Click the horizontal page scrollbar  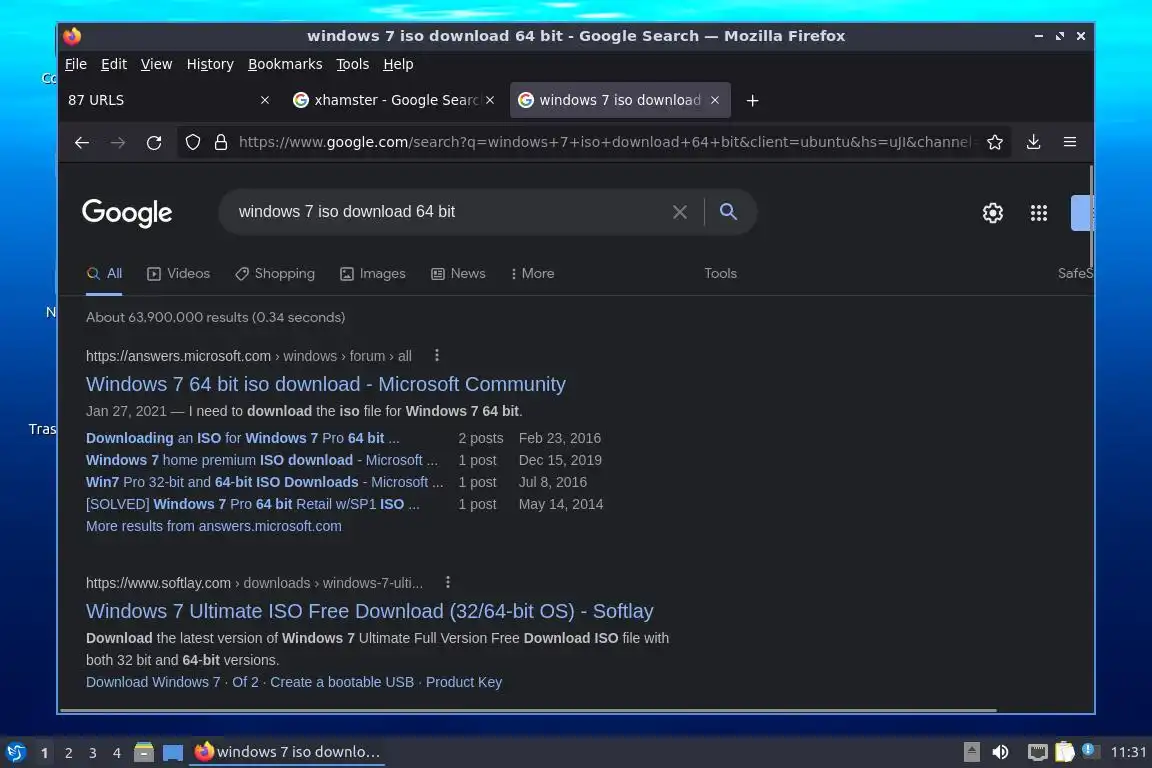(528, 711)
